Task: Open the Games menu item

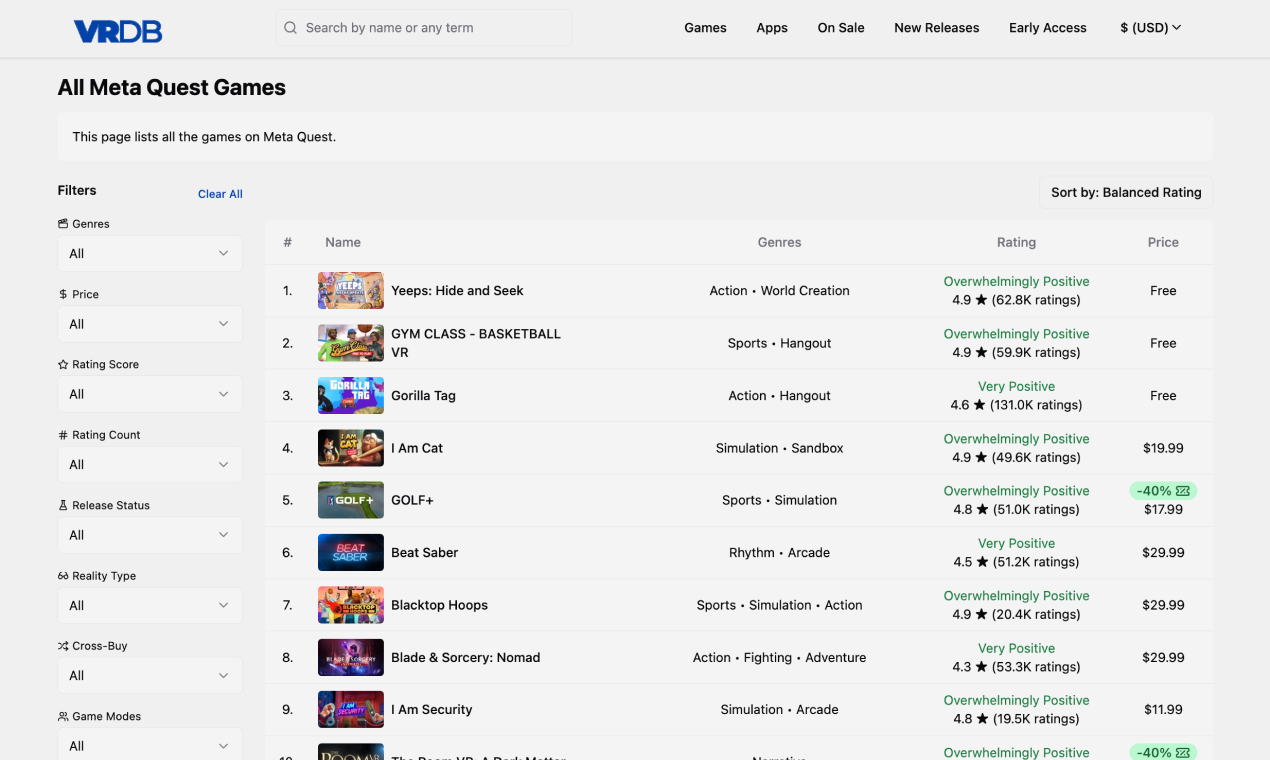Action: pos(705,28)
